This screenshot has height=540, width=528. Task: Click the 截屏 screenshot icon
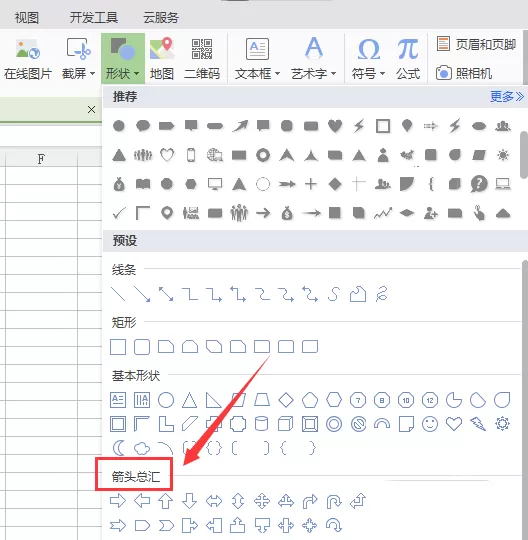point(78,49)
